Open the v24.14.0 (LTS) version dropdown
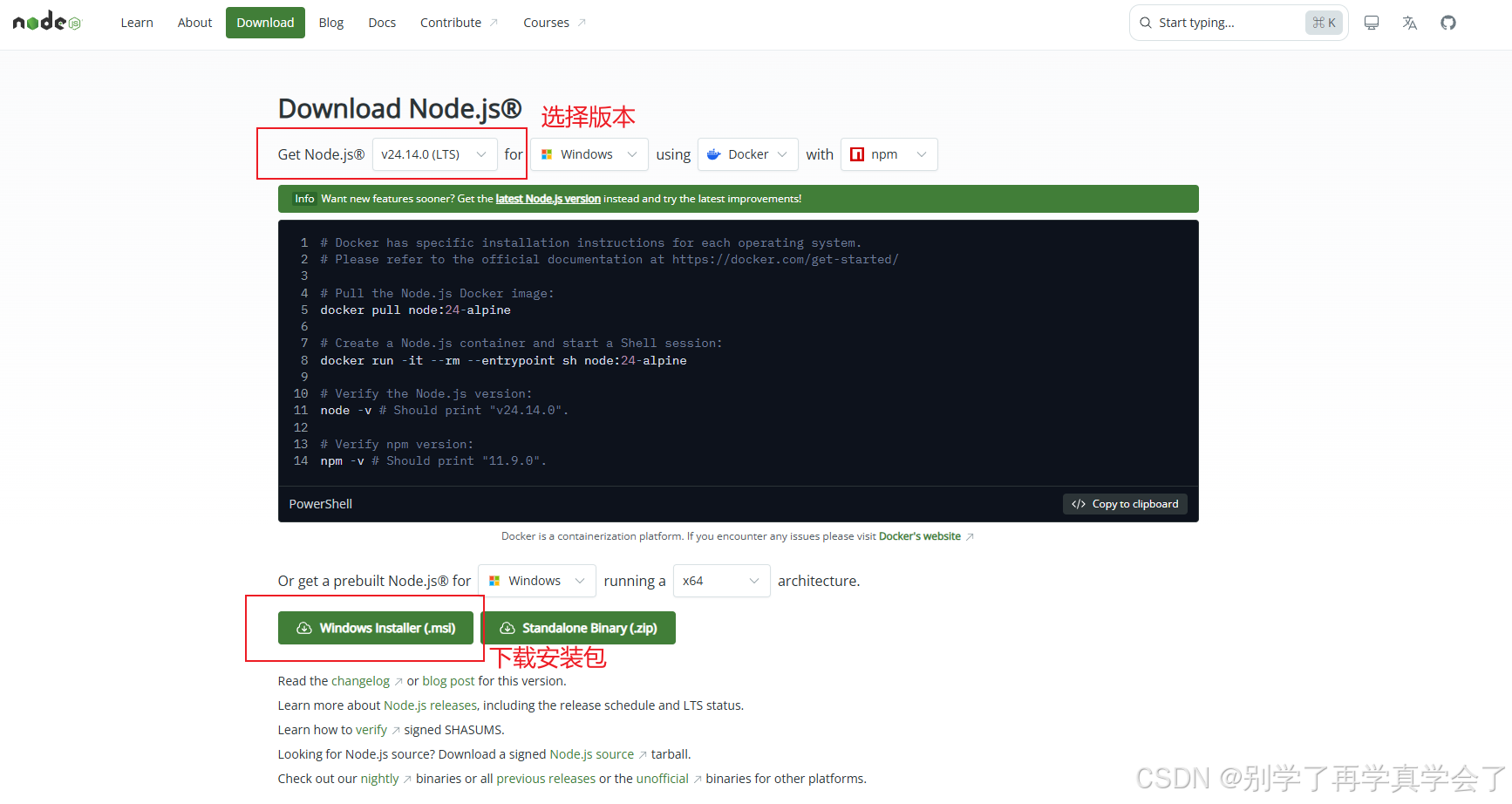The width and height of the screenshot is (1512, 804). 434,154
